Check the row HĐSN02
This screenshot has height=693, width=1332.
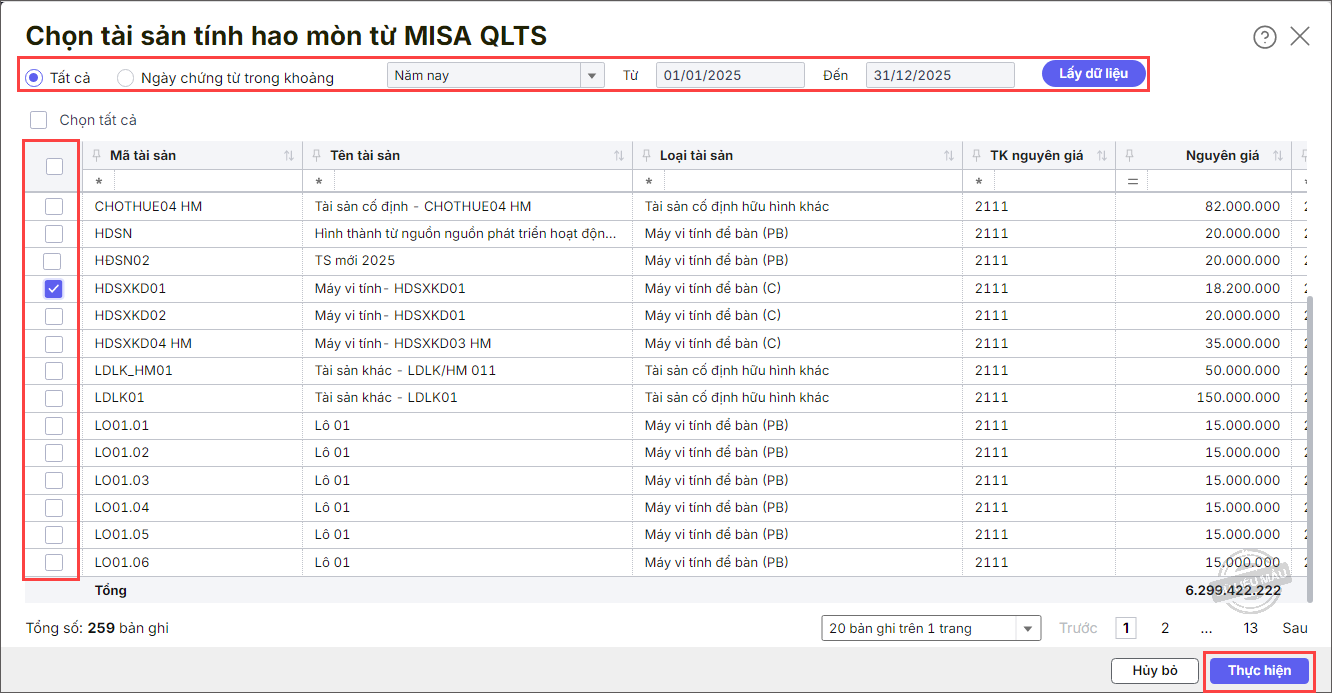[54, 261]
